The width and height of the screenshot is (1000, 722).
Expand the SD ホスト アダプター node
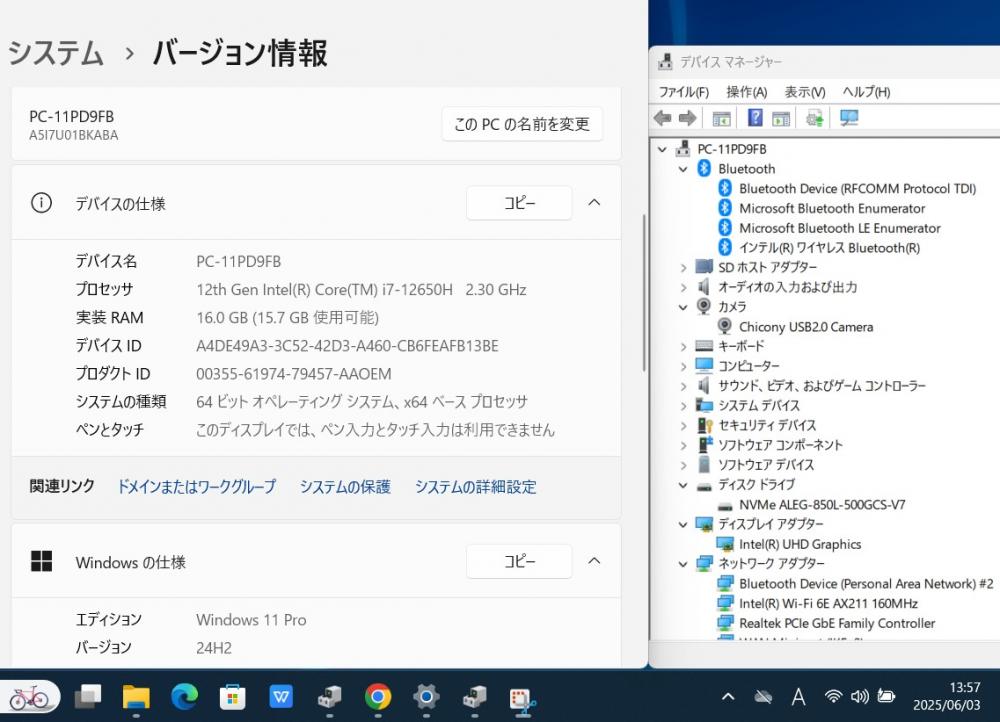(683, 267)
